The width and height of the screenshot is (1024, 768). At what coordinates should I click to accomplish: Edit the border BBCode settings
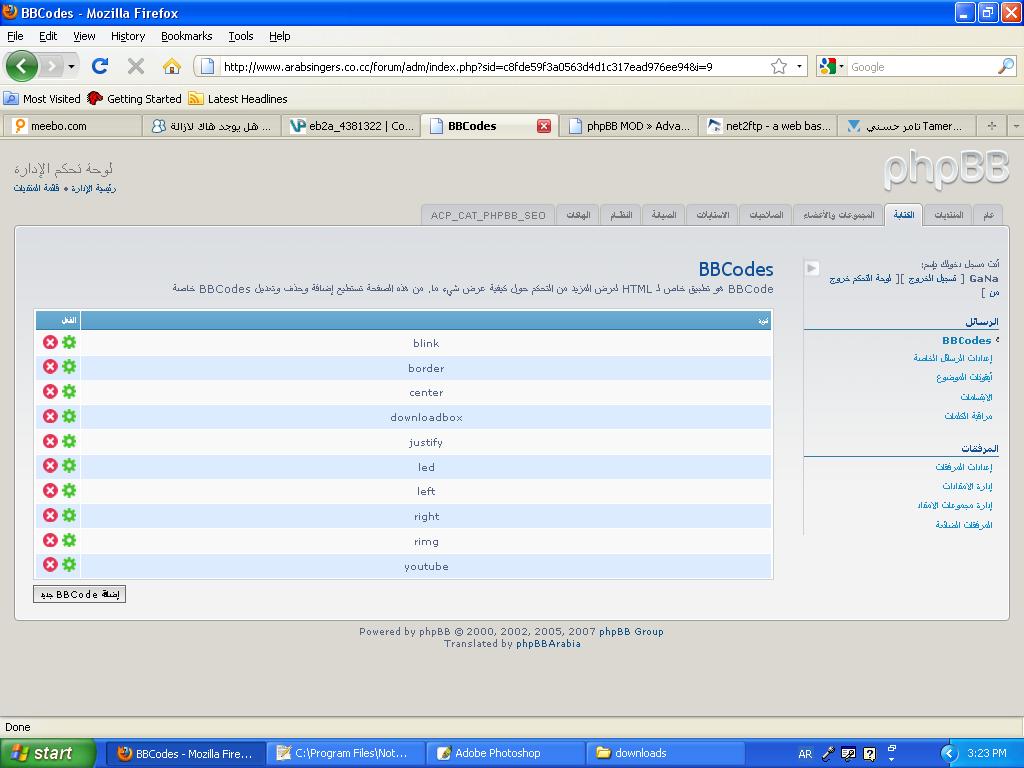pyautogui.click(x=69, y=367)
